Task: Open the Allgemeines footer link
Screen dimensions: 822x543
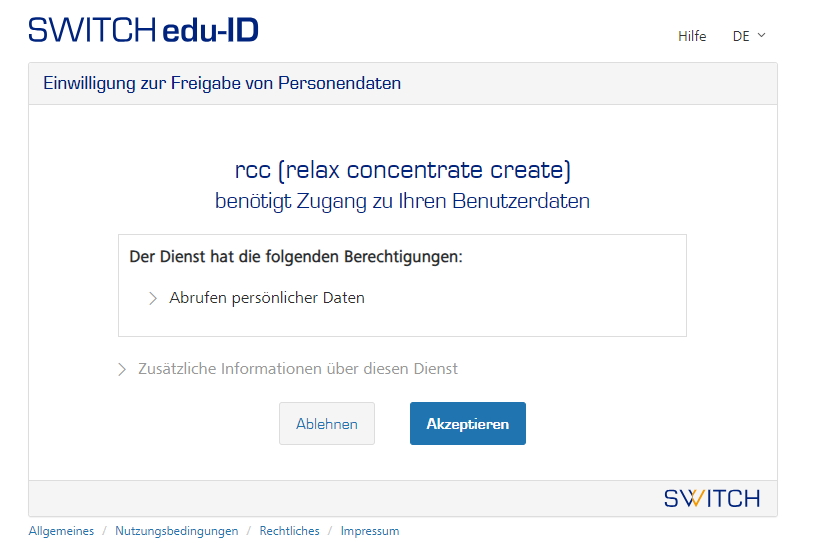Action: coord(61,531)
